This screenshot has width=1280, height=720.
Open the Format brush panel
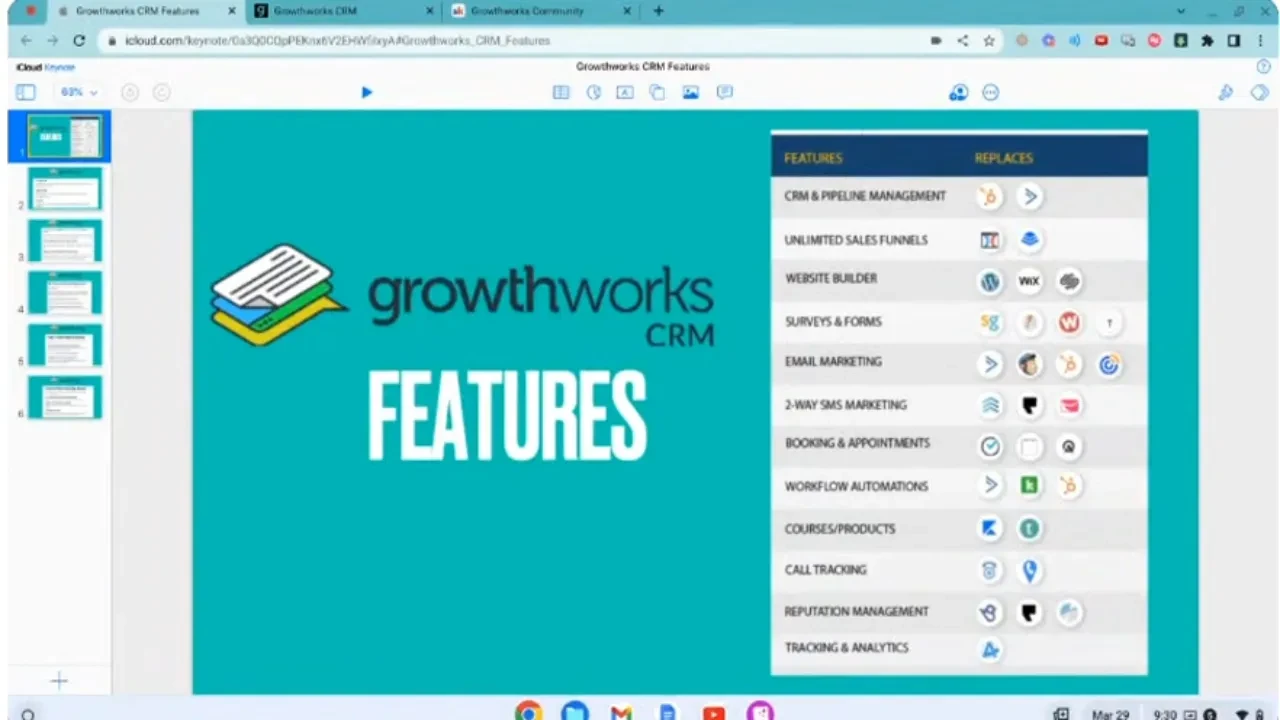coord(1226,92)
